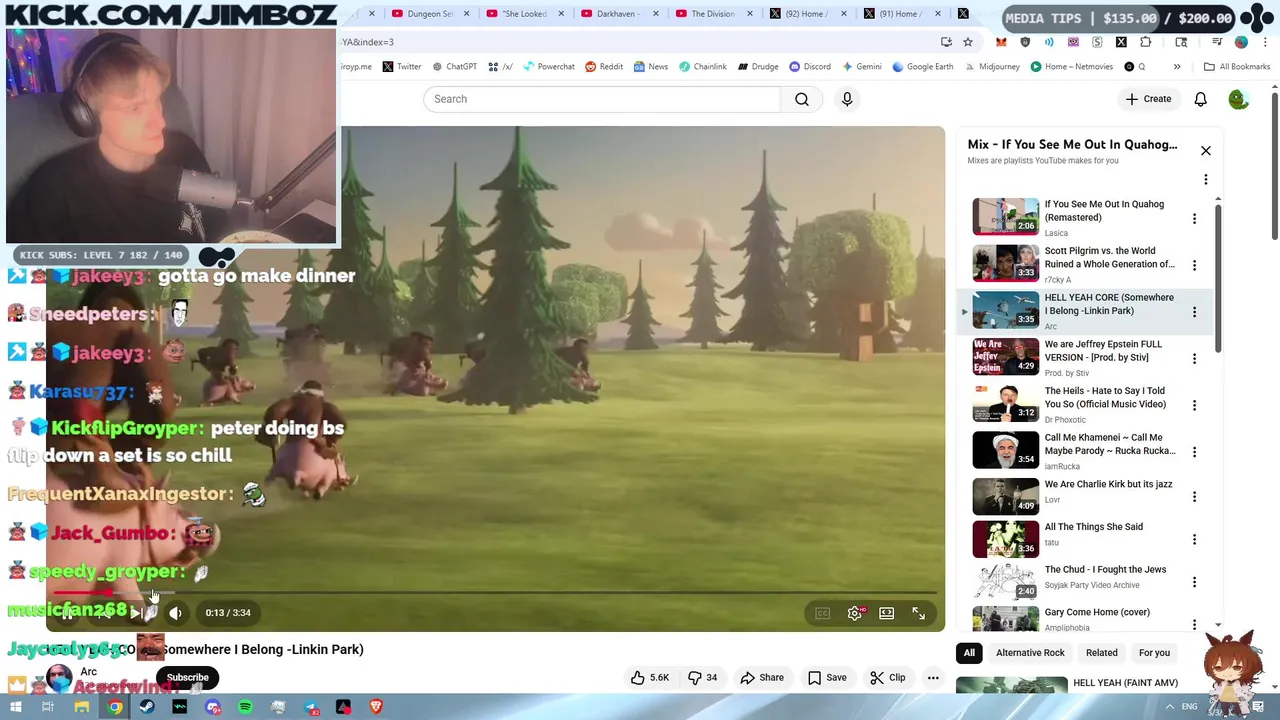Open the All Bookmarks folder
This screenshot has width=1280, height=720.
[1237, 67]
